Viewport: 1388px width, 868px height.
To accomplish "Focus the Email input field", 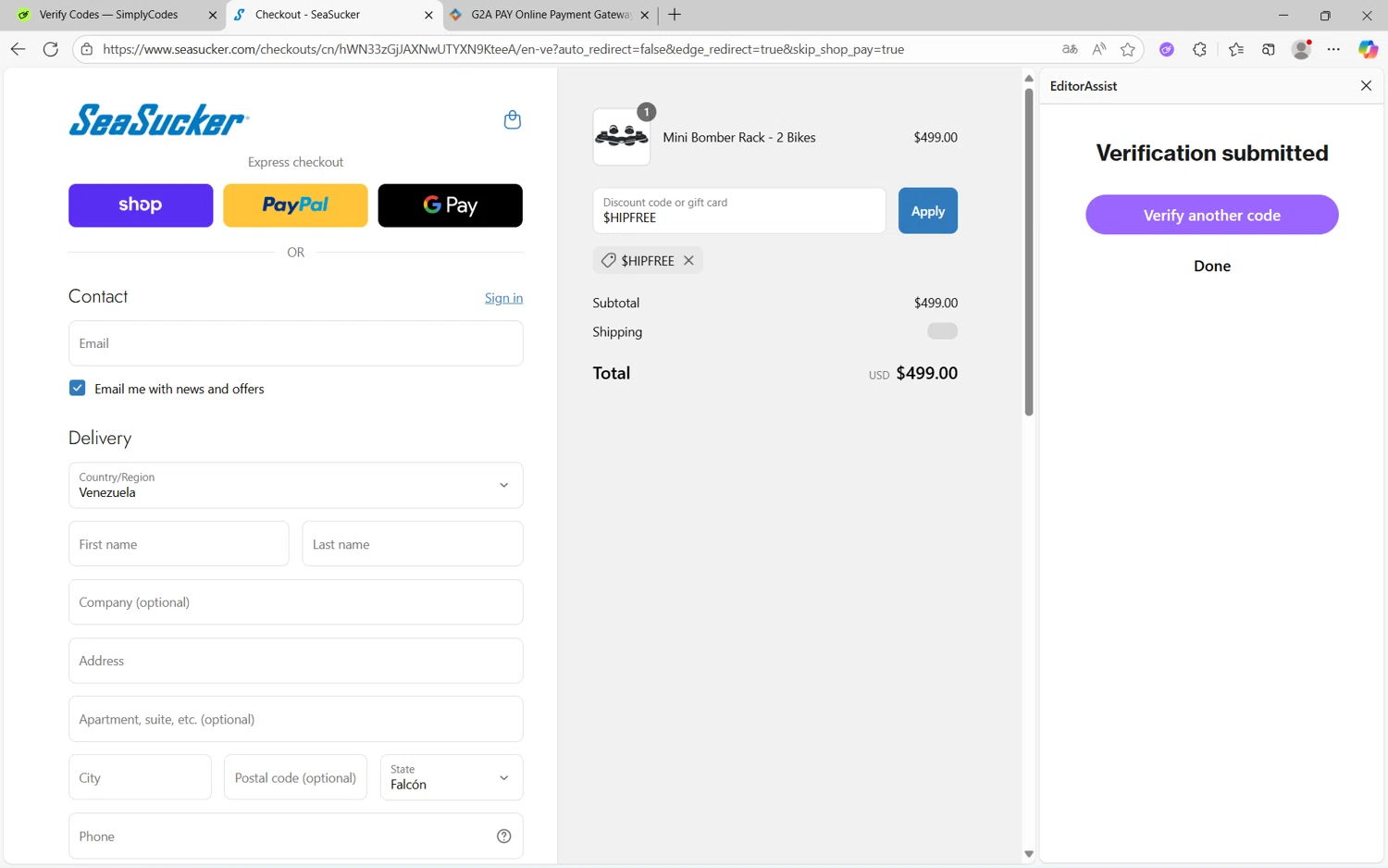I will coord(296,343).
